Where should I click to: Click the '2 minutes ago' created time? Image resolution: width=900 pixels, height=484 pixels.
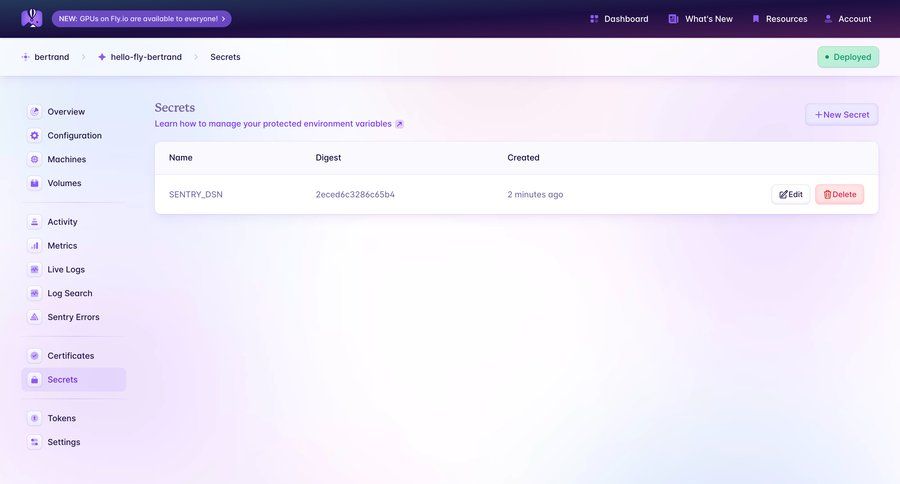click(x=535, y=195)
